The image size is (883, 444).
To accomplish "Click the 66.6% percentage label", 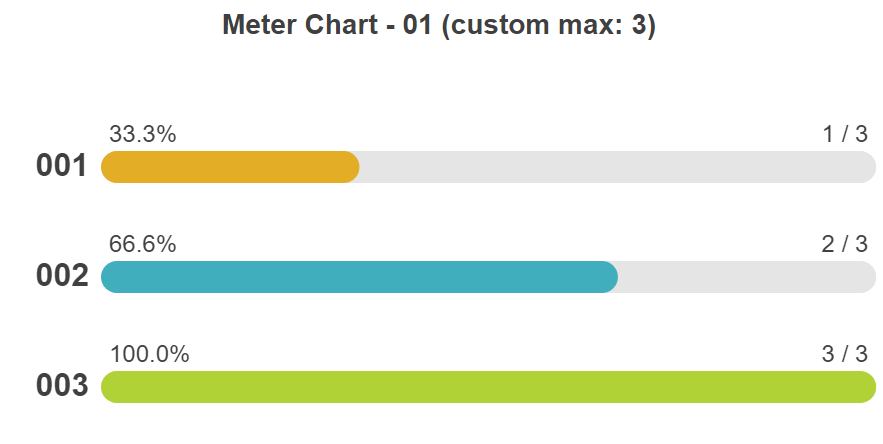I will pyautogui.click(x=142, y=244).
